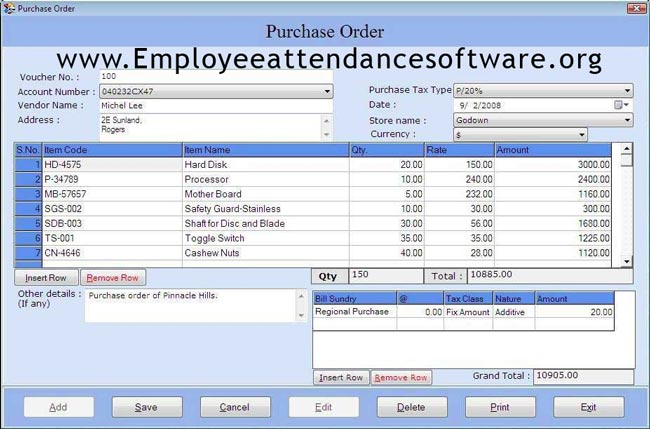
Task: Click the Total field showing 10885.00
Action: 550,276
